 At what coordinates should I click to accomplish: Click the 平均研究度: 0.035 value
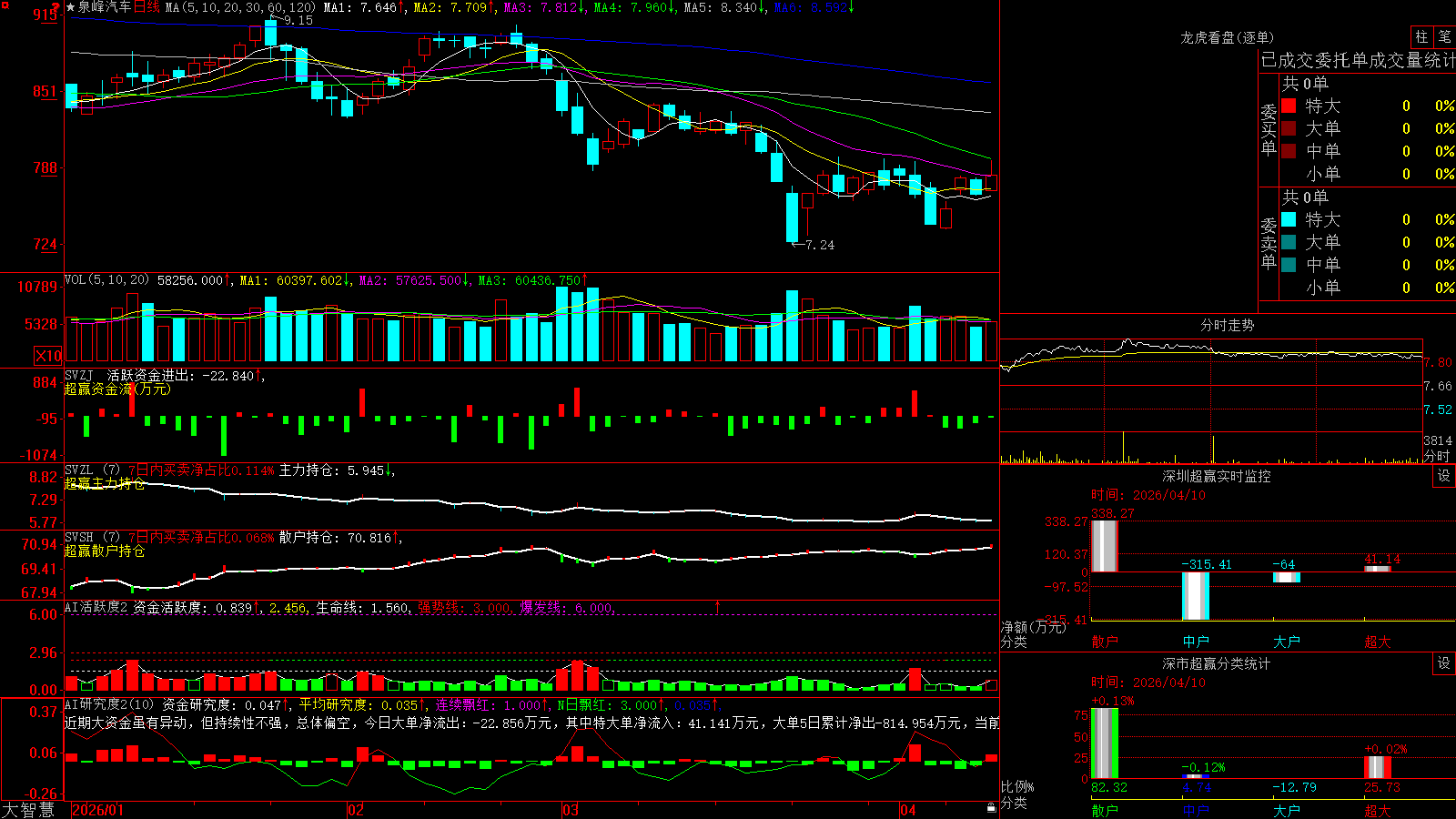(359, 704)
